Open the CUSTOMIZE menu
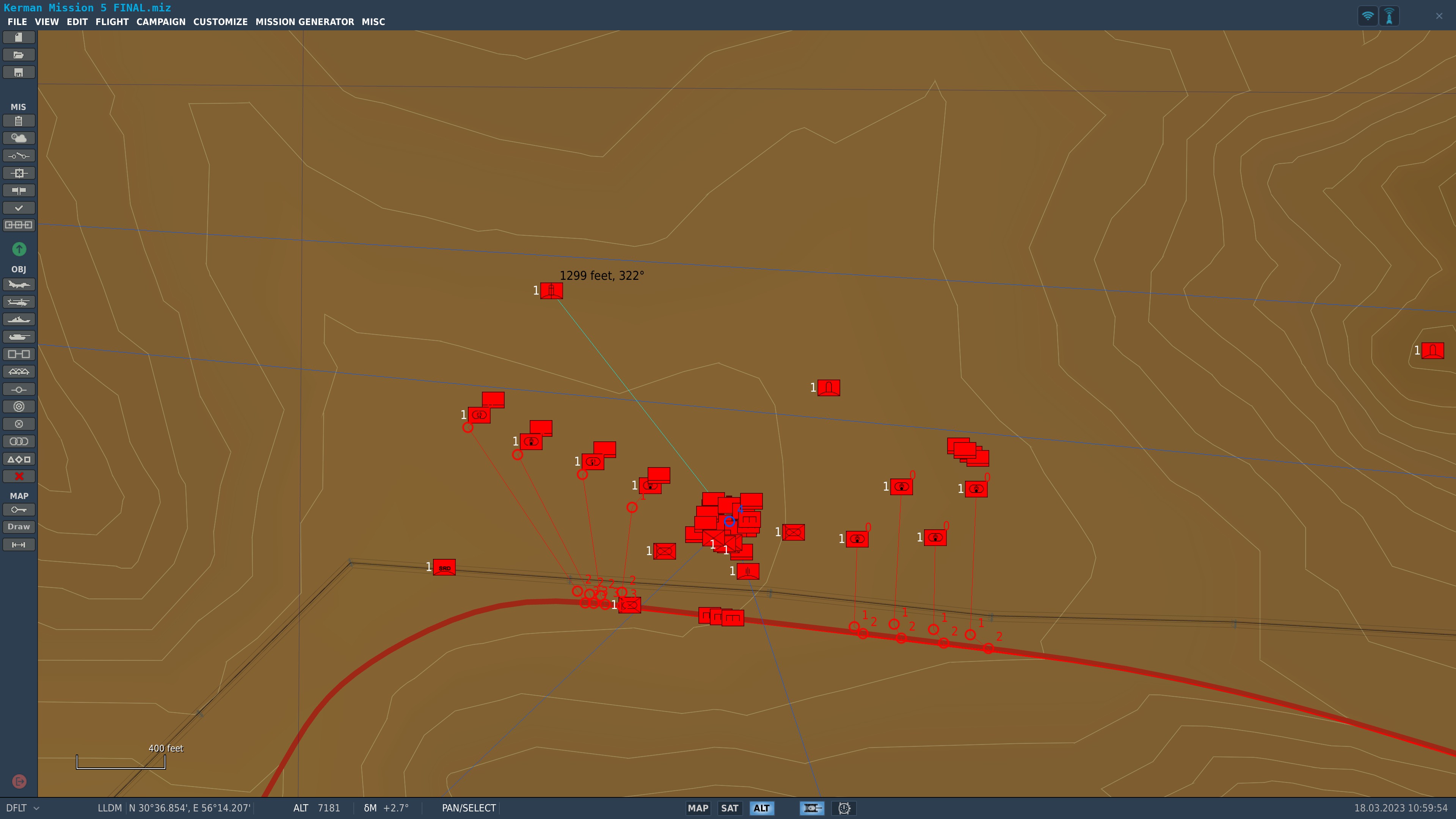The image size is (1456, 819). [x=220, y=22]
